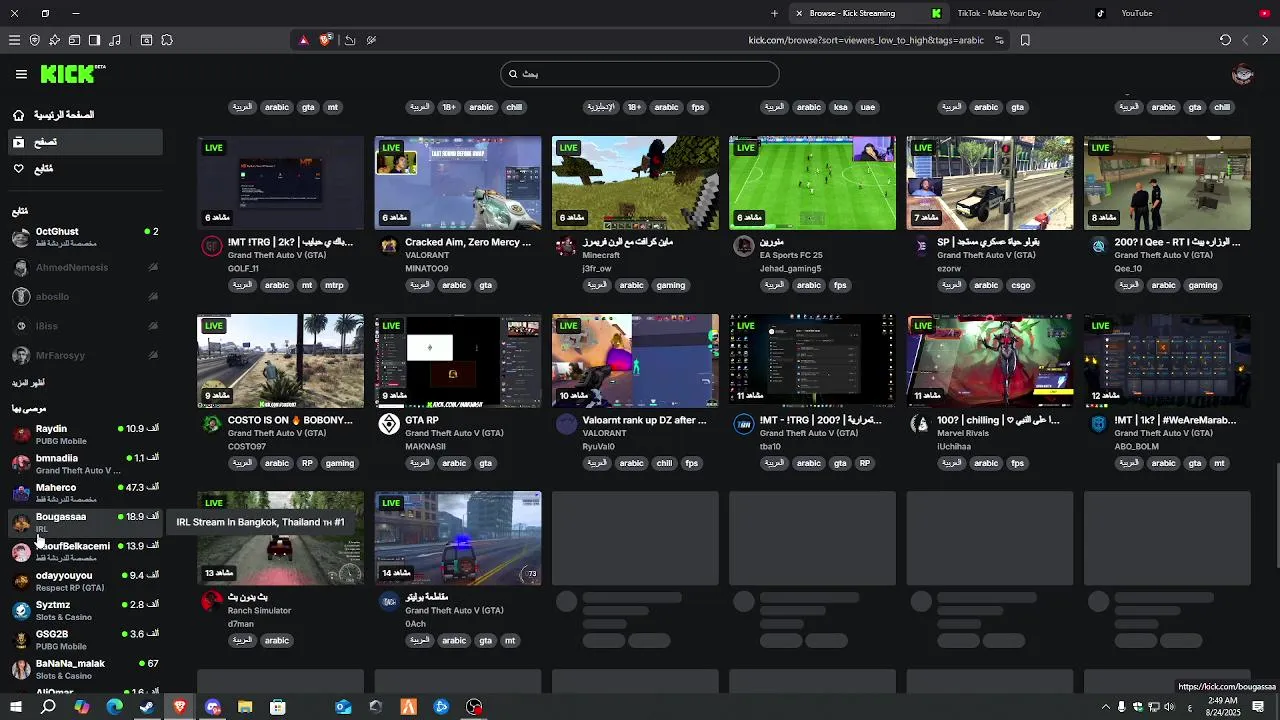Open the ABO_BOLM channel name link

(1137, 447)
